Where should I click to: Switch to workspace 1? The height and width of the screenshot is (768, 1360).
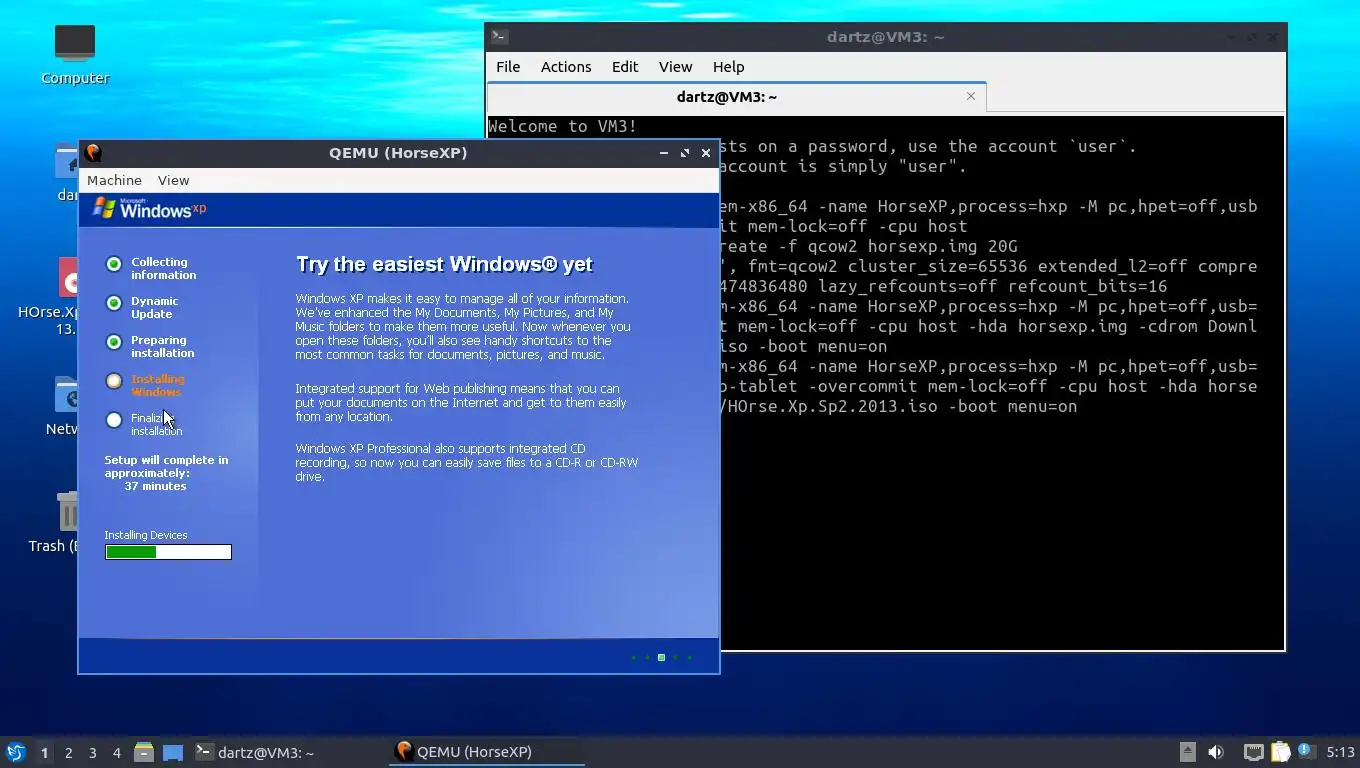pyautogui.click(x=44, y=752)
